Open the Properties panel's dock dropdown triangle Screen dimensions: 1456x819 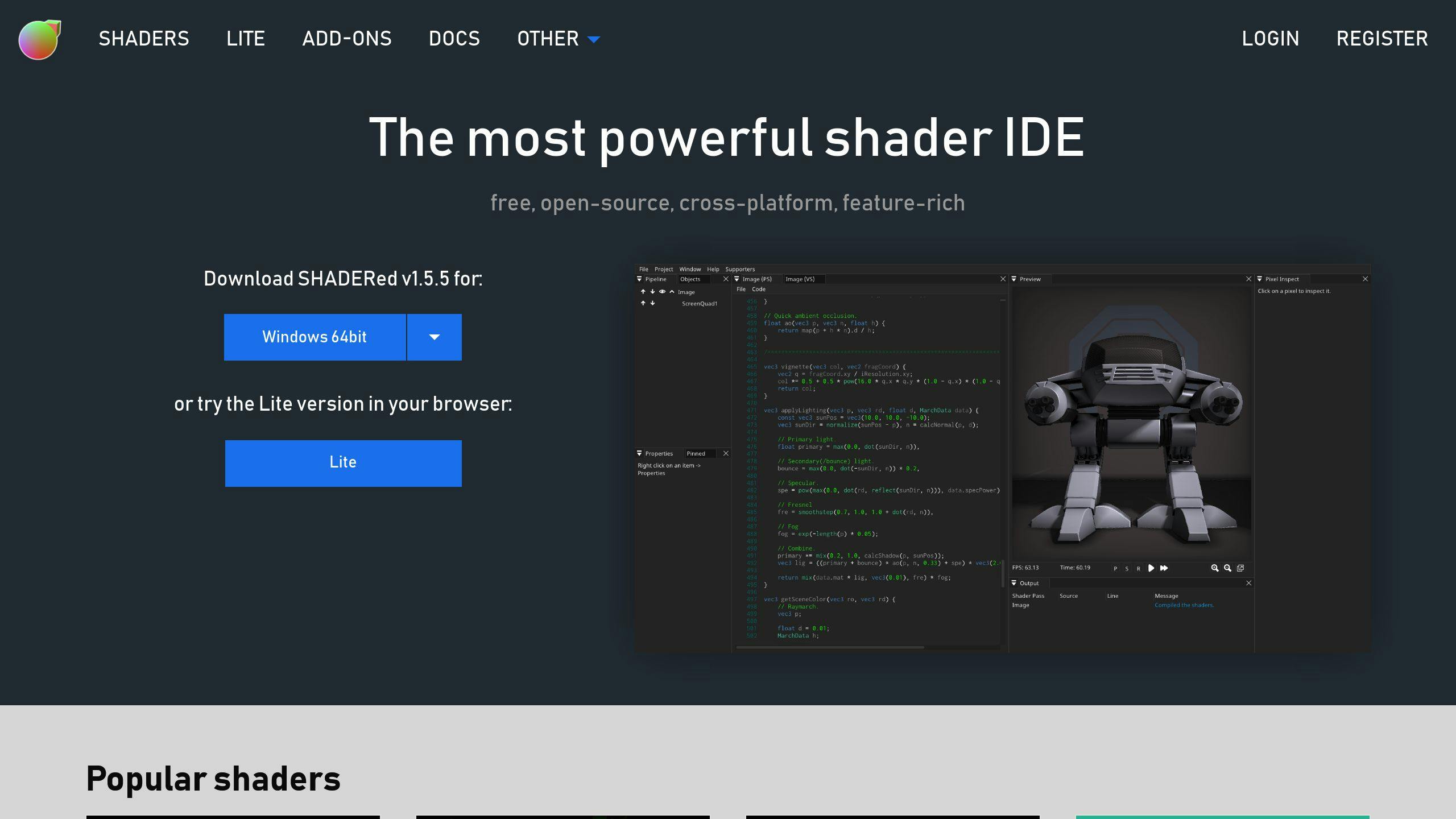coord(639,454)
